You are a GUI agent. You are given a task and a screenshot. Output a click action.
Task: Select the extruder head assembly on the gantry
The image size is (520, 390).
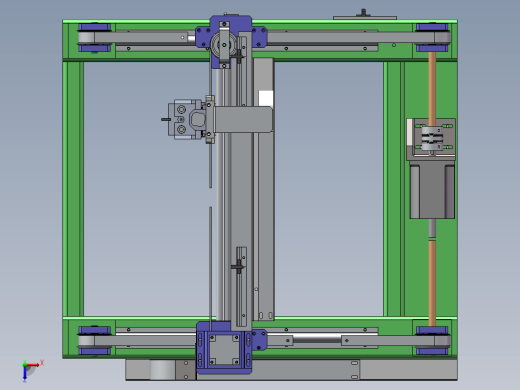tap(187, 119)
